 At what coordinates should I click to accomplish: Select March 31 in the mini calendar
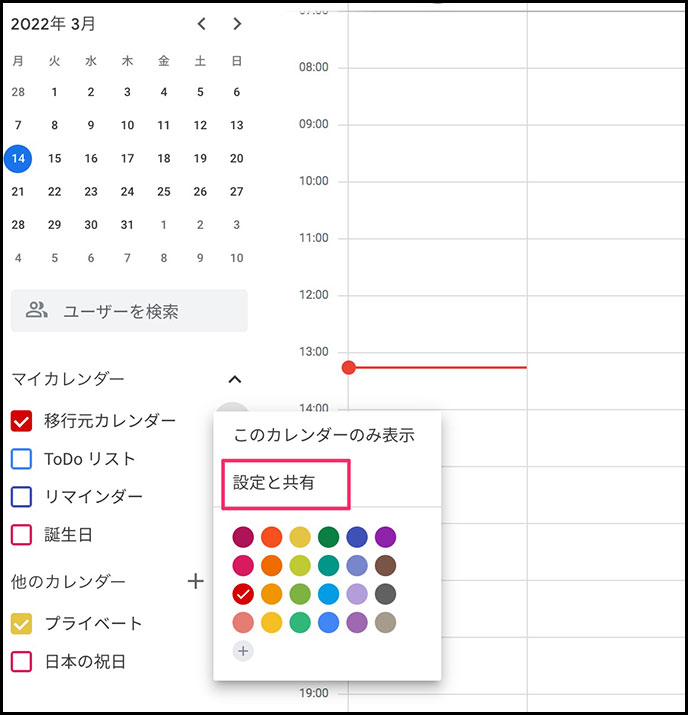tap(127, 225)
